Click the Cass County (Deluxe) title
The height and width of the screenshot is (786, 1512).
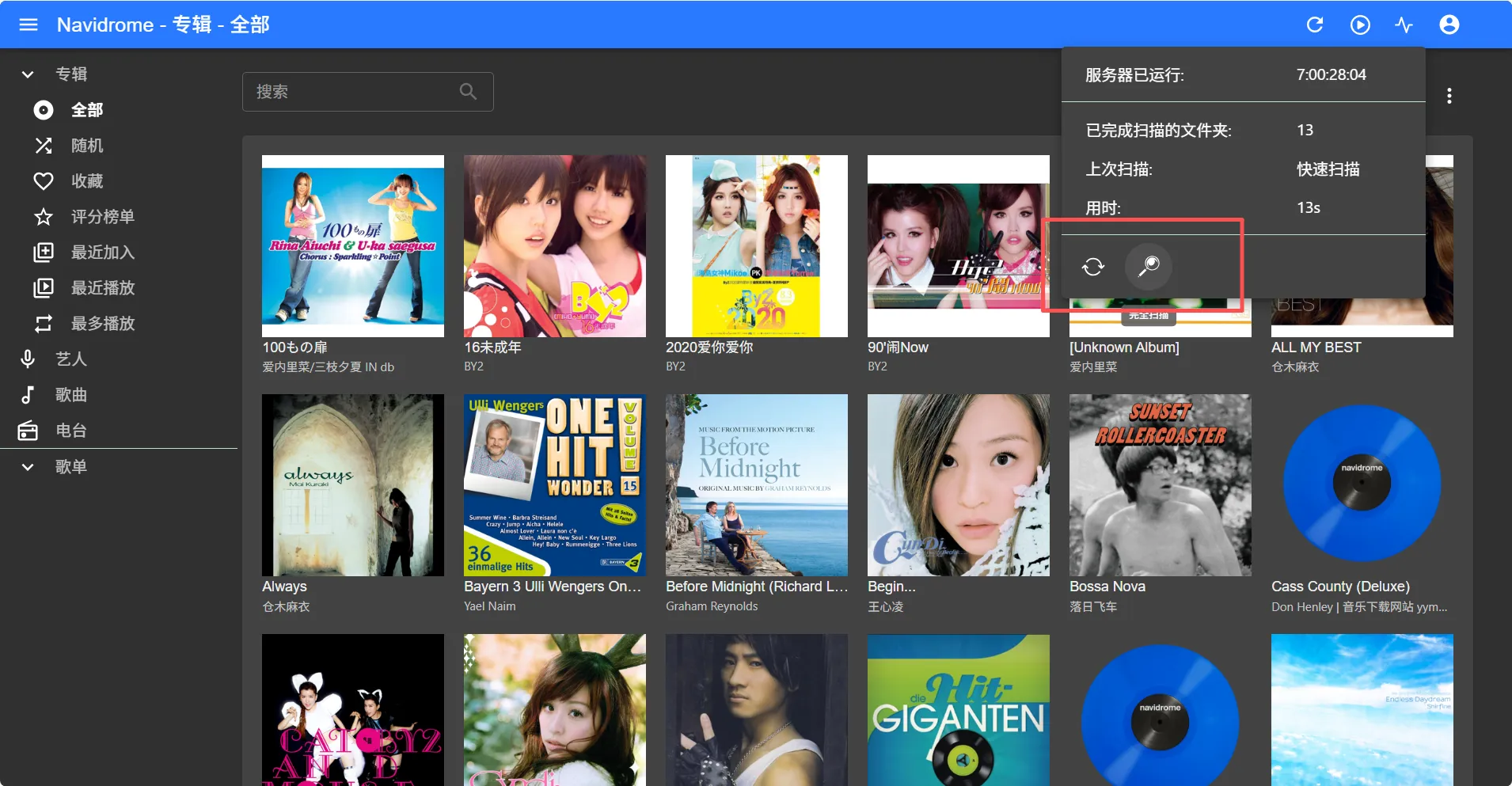point(1341,587)
